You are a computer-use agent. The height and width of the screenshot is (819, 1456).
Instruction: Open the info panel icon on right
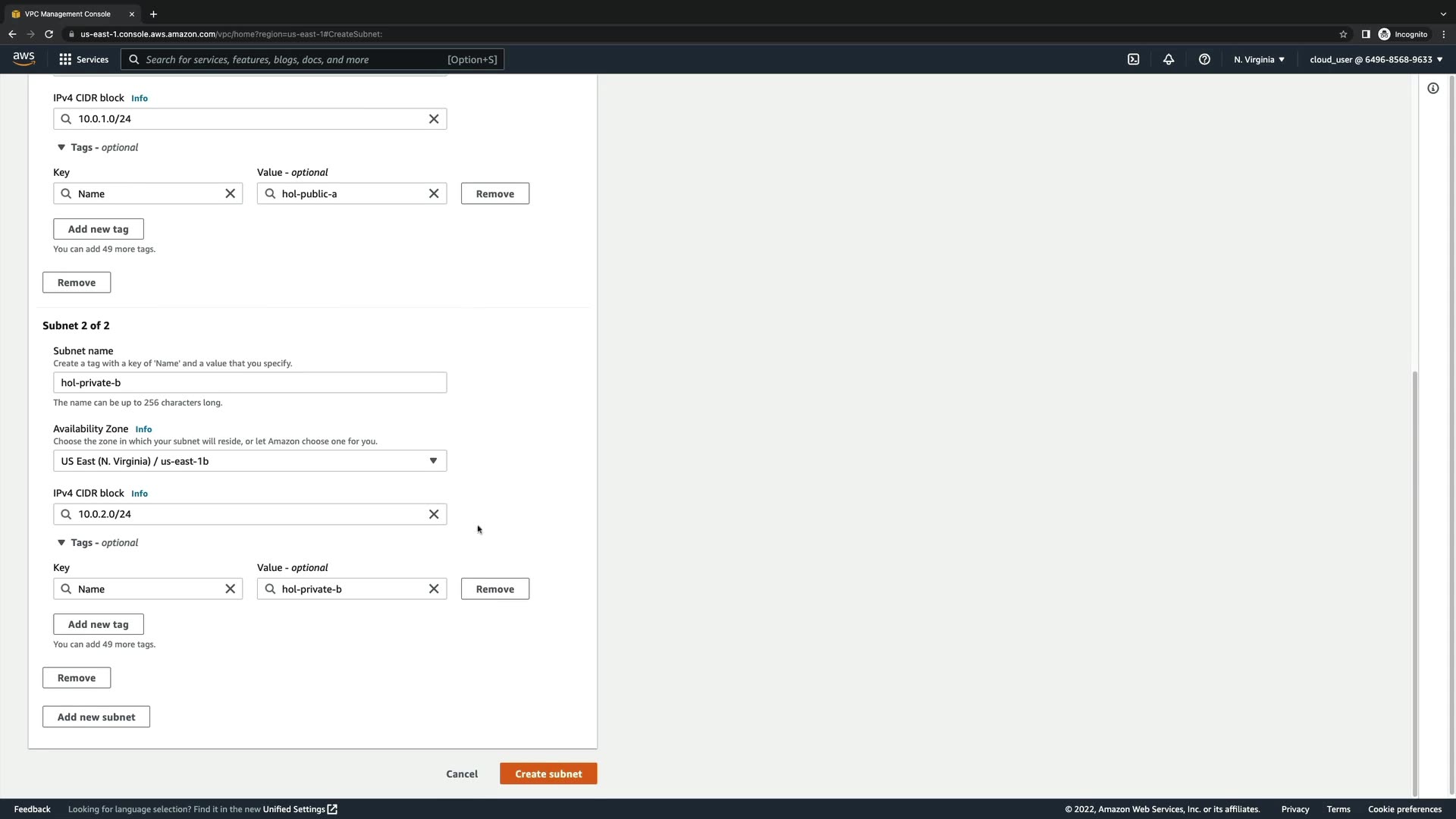(1432, 89)
